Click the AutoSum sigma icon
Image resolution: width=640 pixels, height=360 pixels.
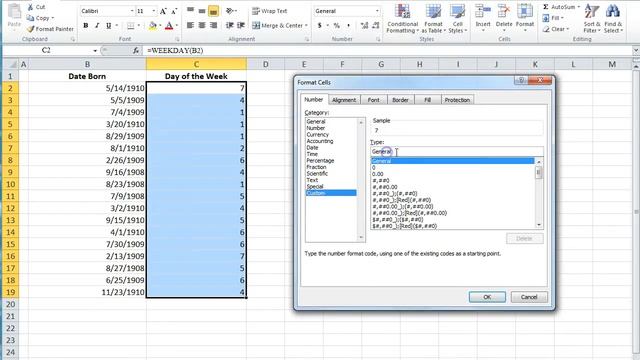[x=546, y=7]
